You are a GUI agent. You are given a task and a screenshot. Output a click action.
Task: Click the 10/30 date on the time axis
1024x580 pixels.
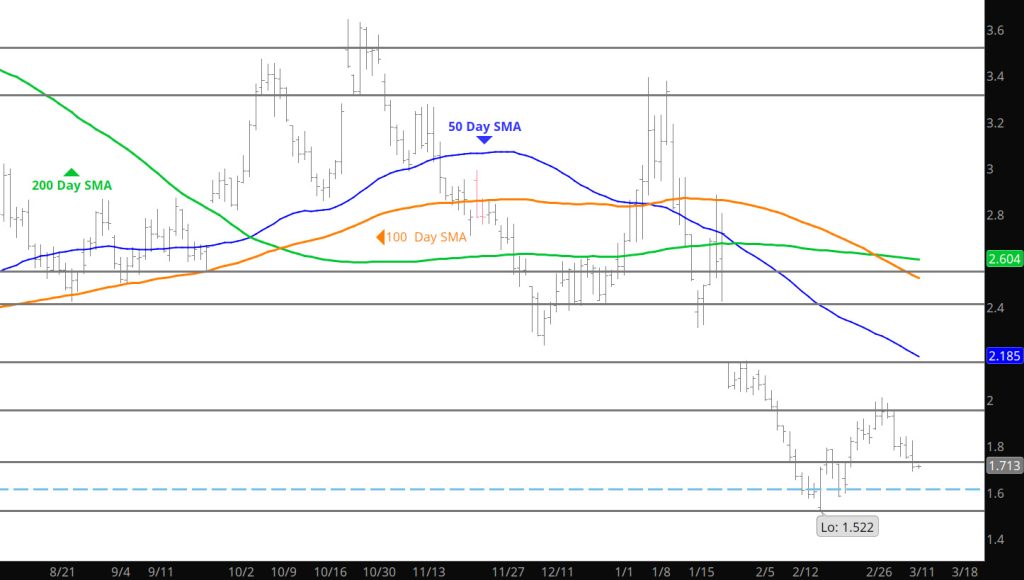coord(379,572)
